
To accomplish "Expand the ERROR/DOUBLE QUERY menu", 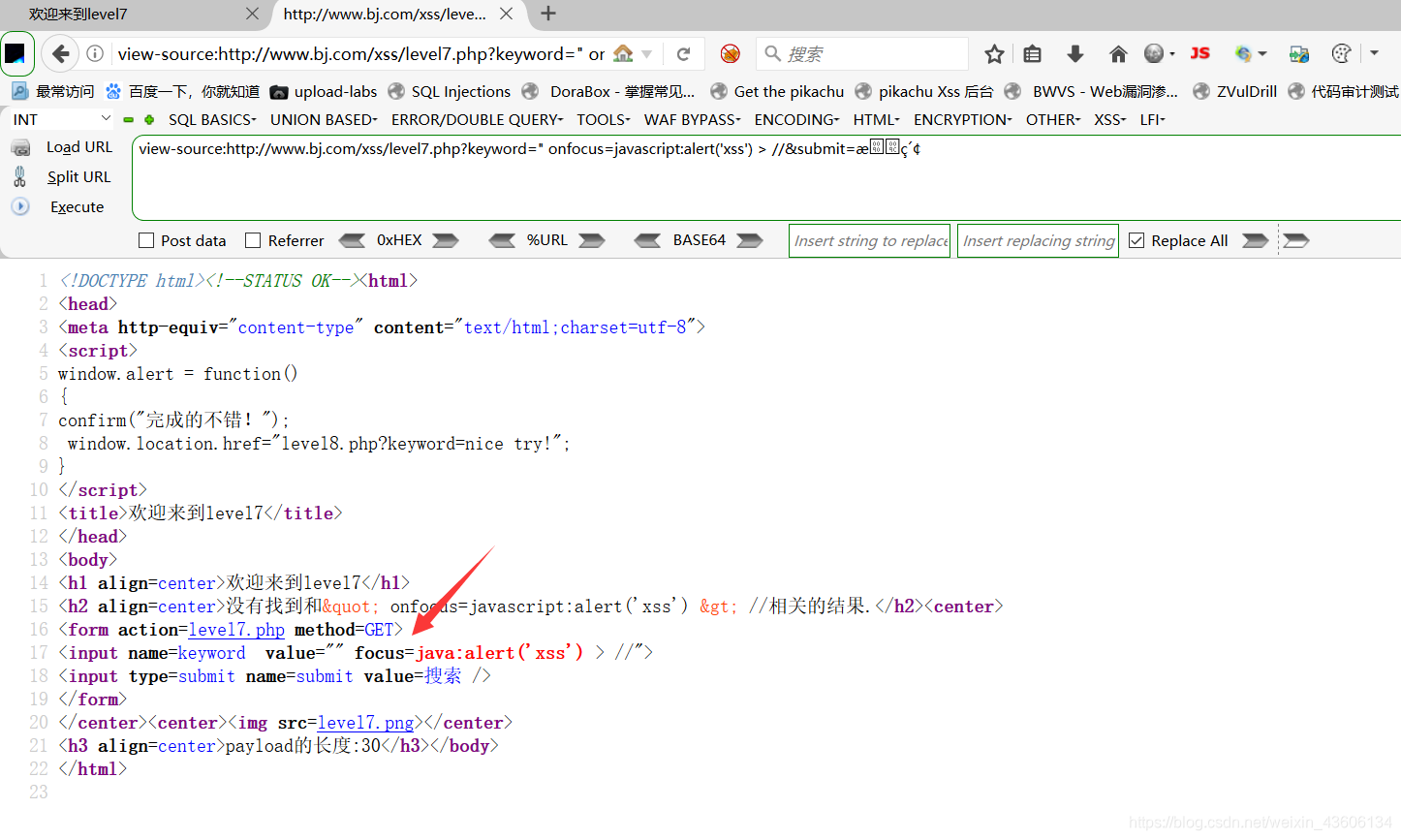I will pos(478,119).
